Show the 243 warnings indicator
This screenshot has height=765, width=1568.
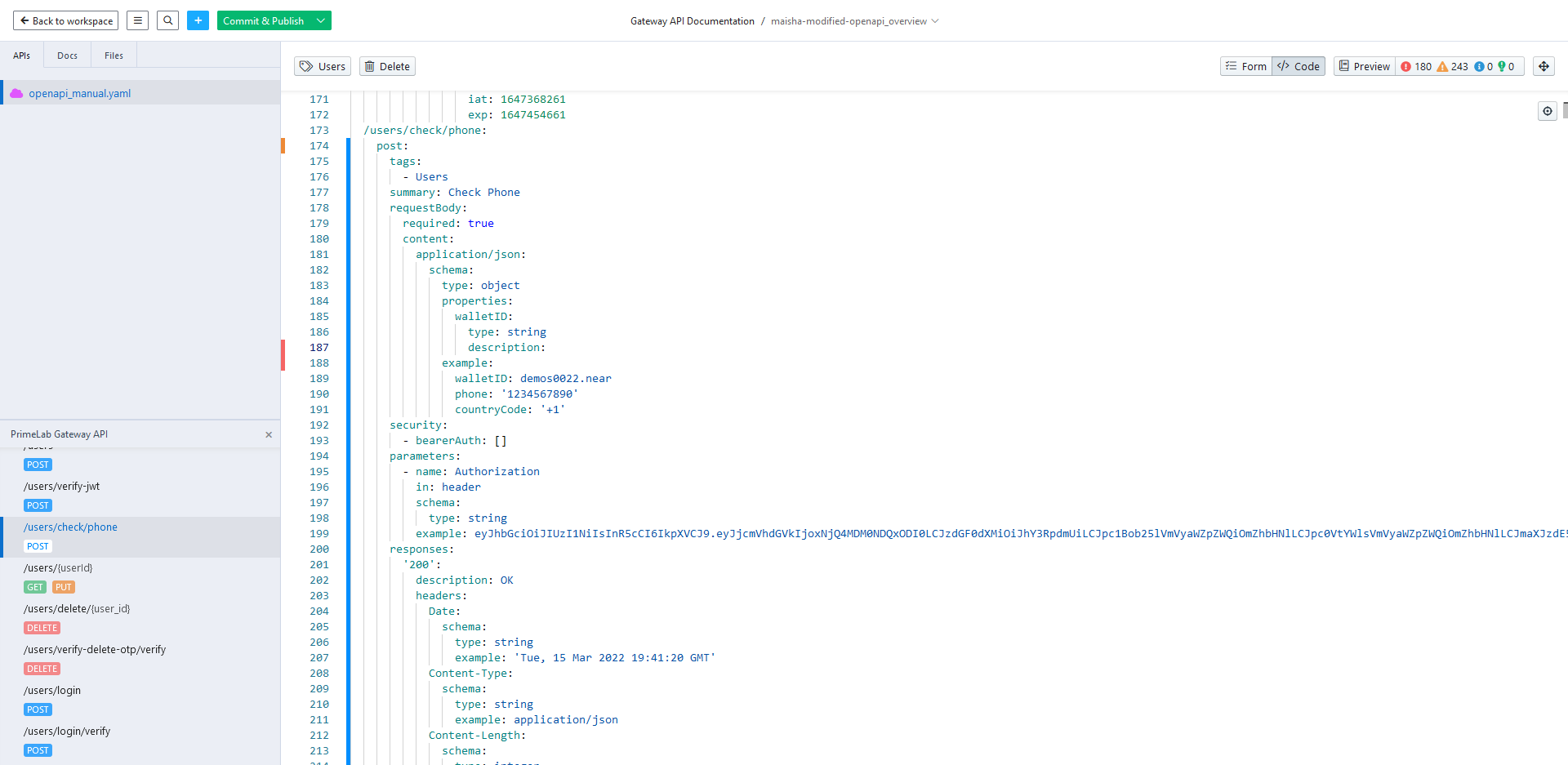(1453, 66)
